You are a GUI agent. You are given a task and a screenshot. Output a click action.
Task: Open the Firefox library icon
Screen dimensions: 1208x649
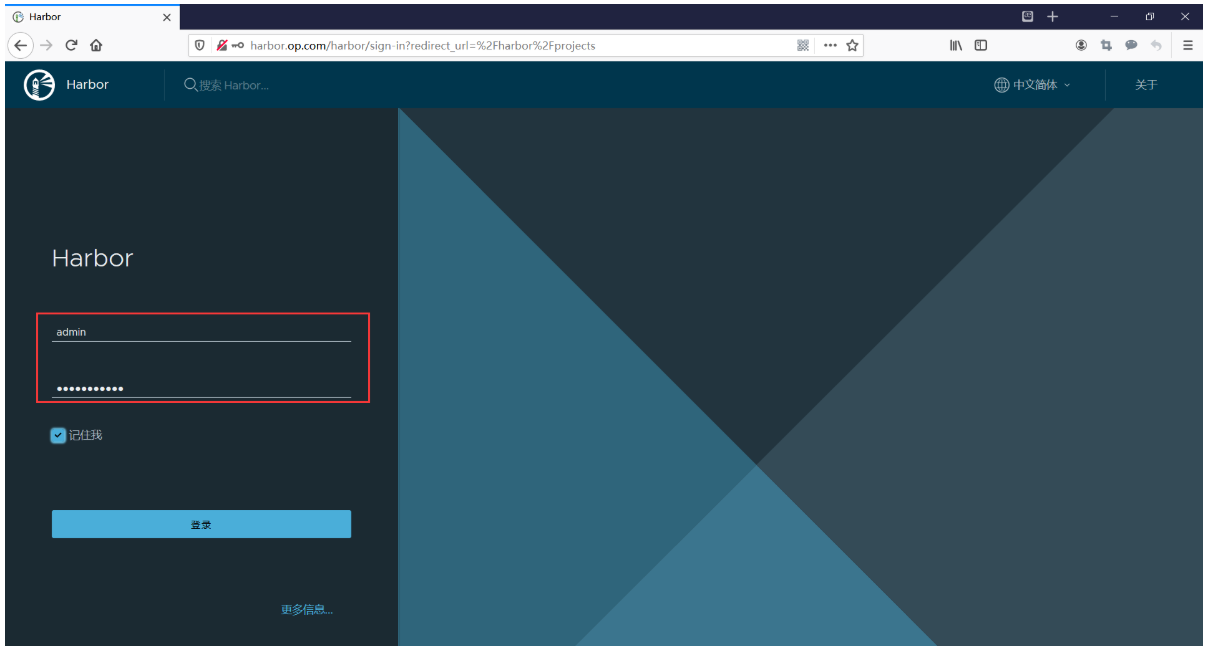tap(957, 45)
